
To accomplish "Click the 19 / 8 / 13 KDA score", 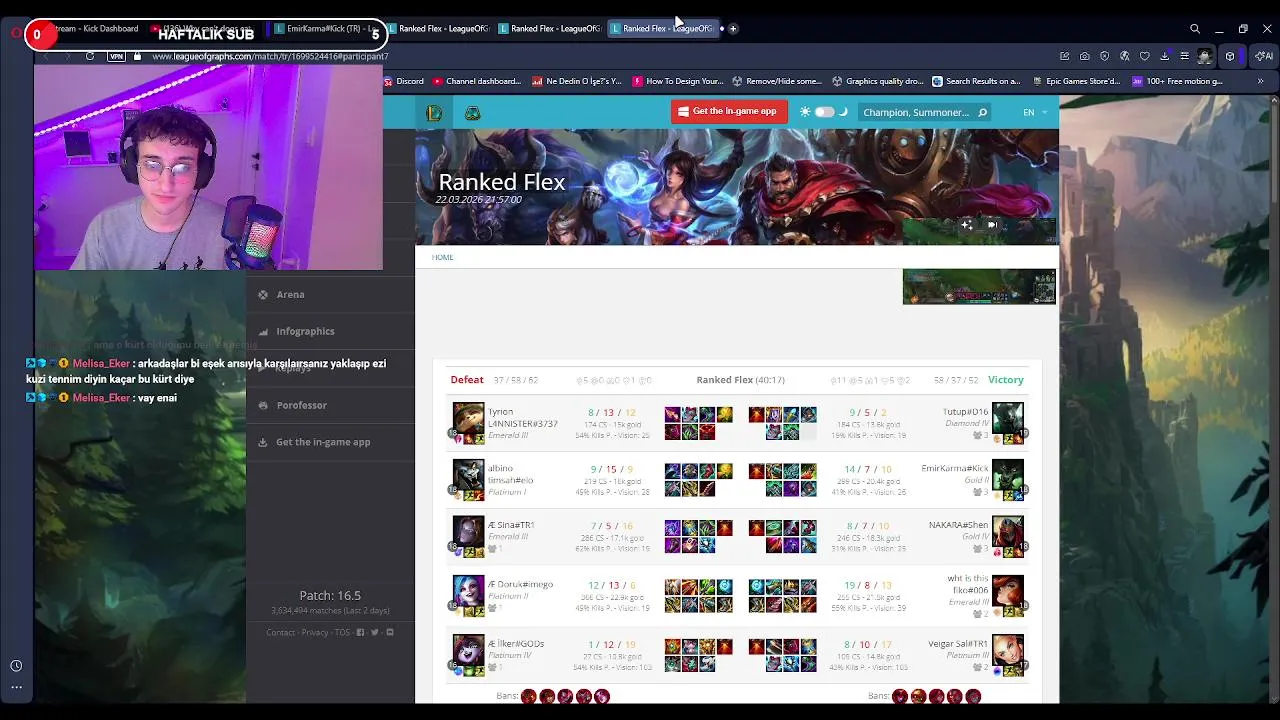I will (868, 585).
